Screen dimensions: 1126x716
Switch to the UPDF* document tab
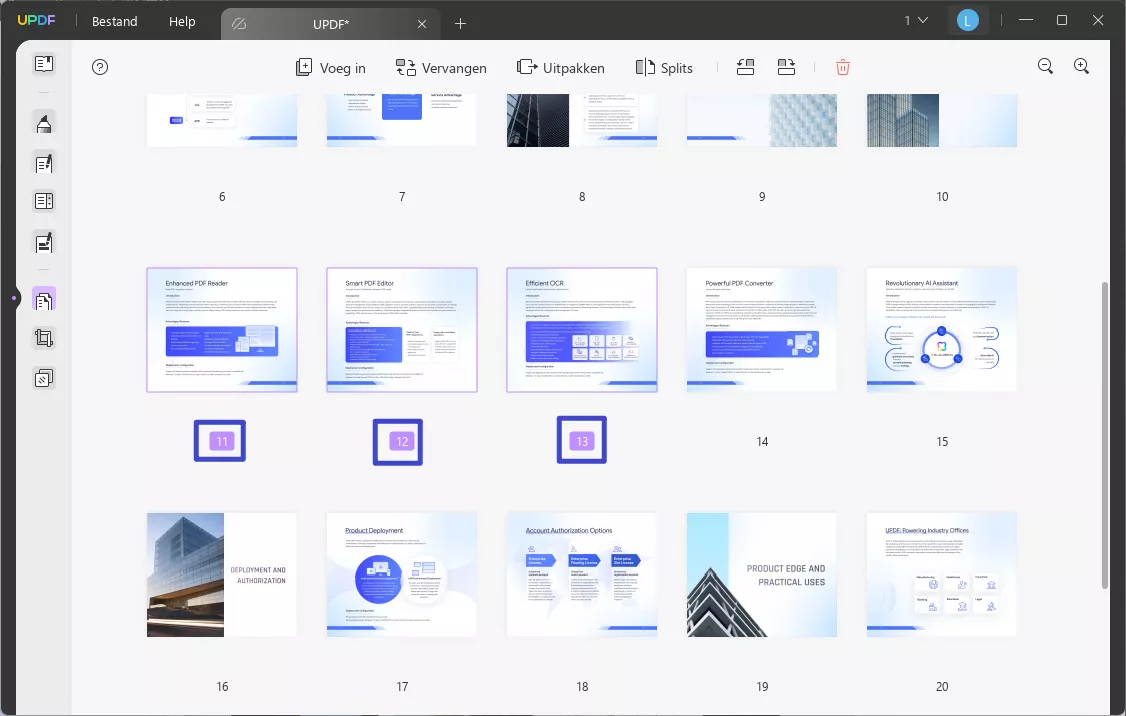(330, 24)
